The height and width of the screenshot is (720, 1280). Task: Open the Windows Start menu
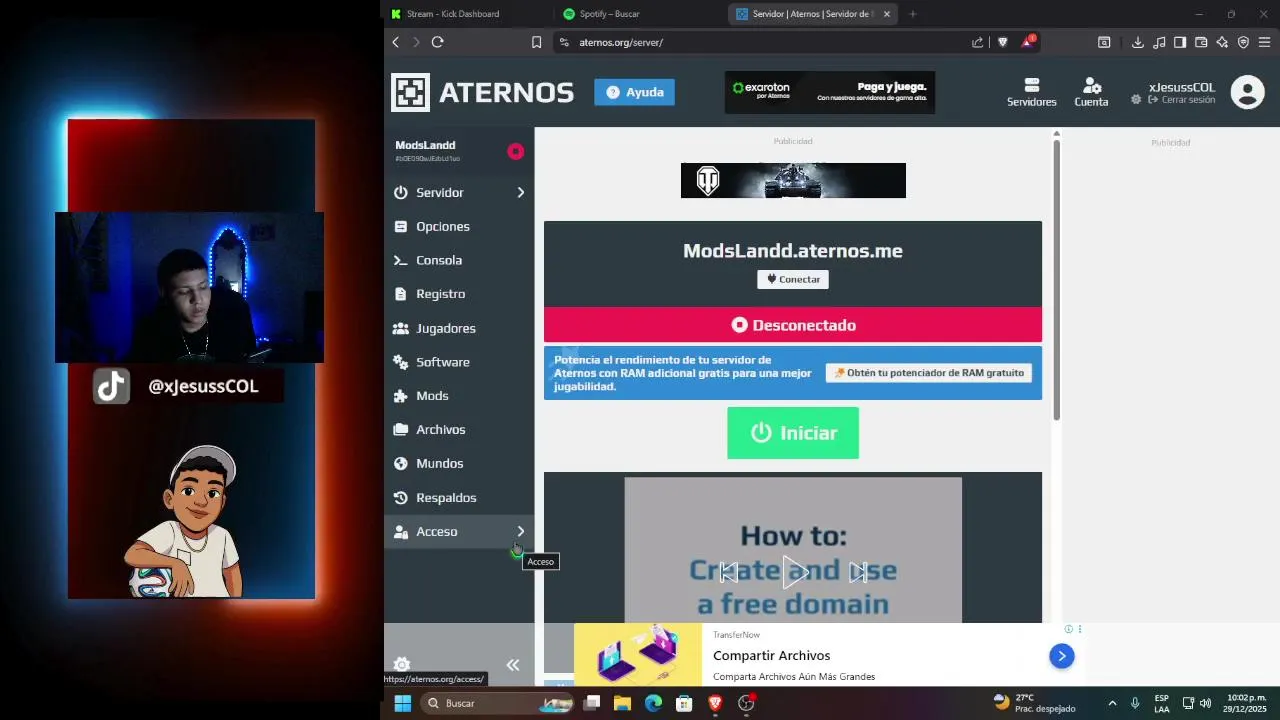[402, 703]
